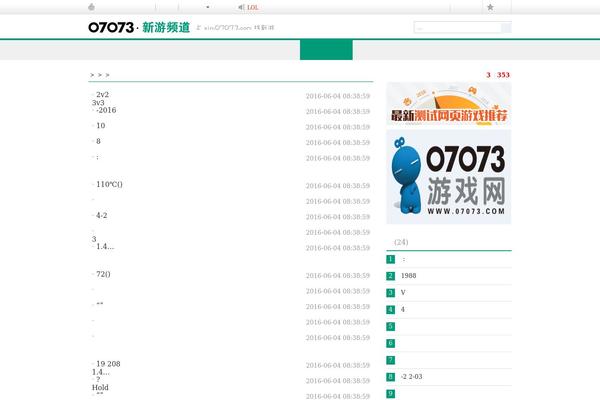Image resolution: width=600 pixels, height=400 pixels.
Task: Open the article containing Hold
Action: pyautogui.click(x=100, y=387)
